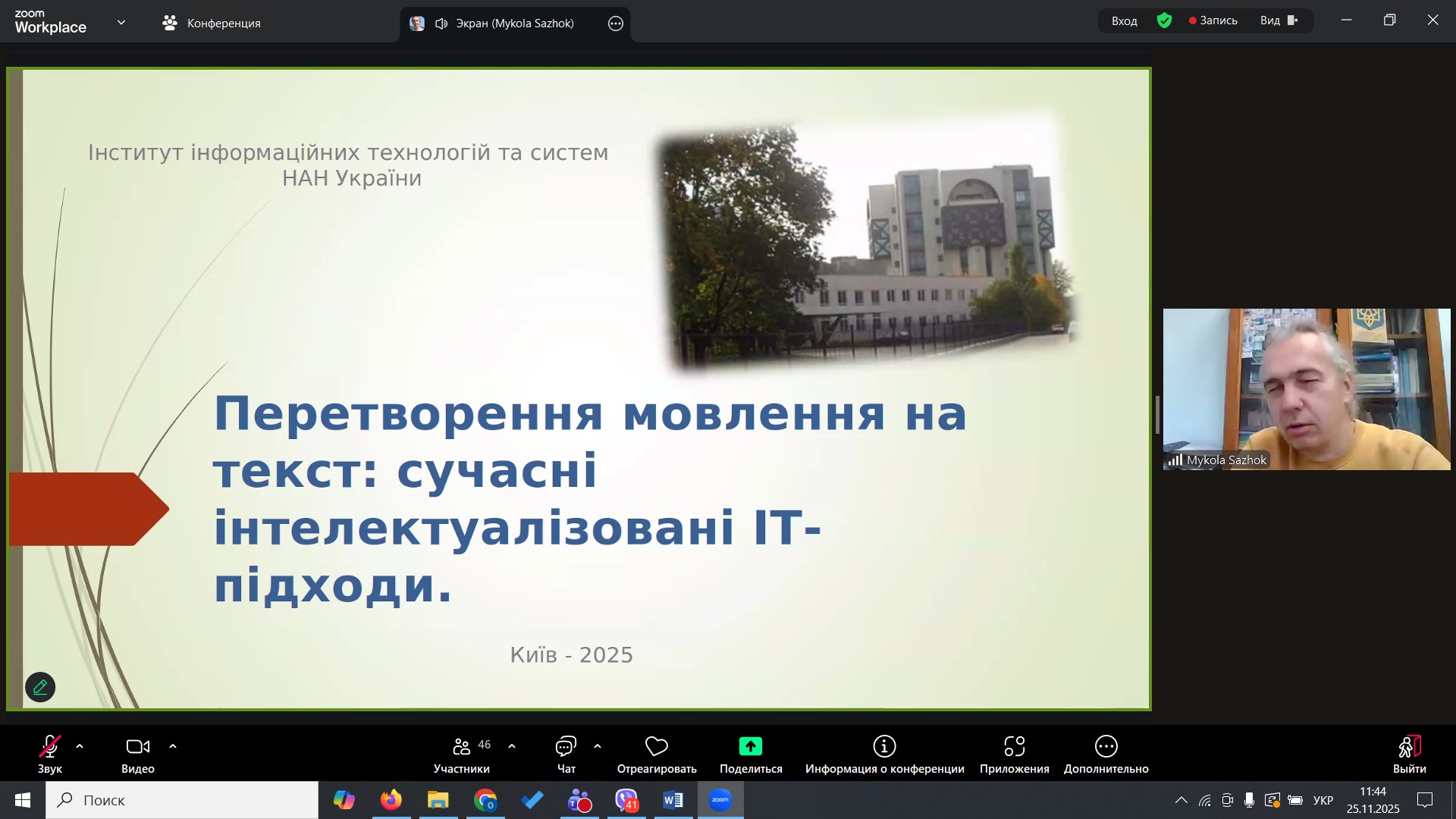Open Zoom Workplace dropdown chevron
1456x819 pixels.
(x=121, y=23)
